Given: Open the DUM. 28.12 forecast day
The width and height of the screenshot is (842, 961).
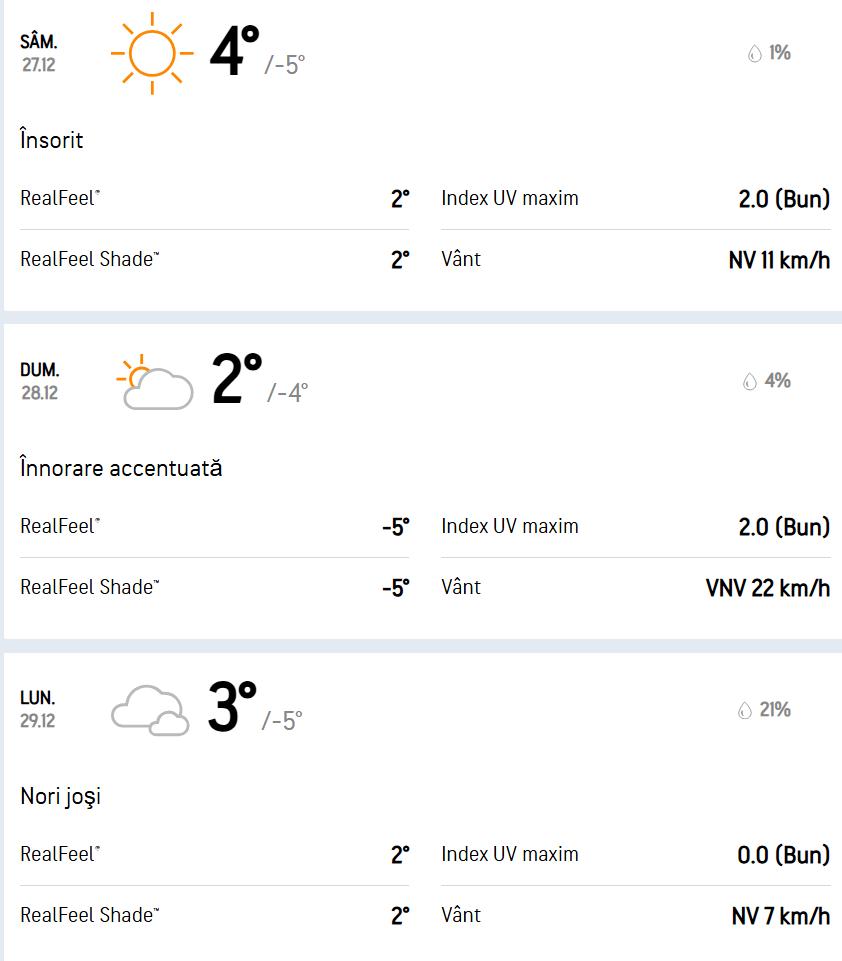Looking at the screenshot, I should point(39,381).
